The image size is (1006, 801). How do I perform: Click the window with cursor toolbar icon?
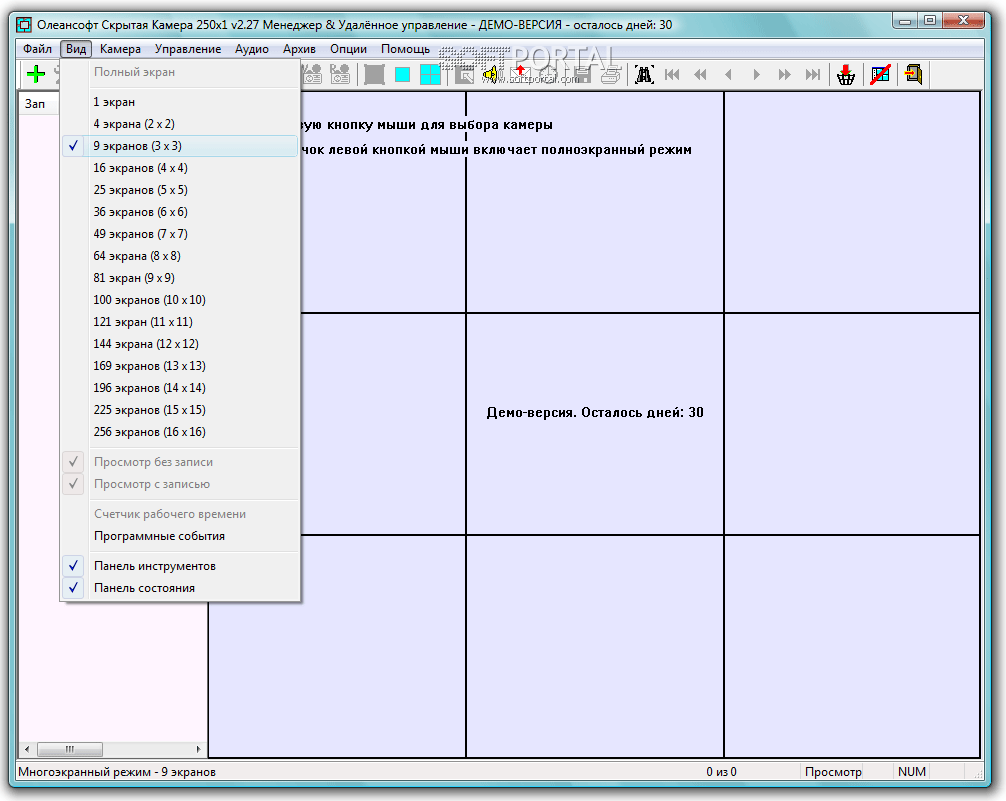click(464, 75)
